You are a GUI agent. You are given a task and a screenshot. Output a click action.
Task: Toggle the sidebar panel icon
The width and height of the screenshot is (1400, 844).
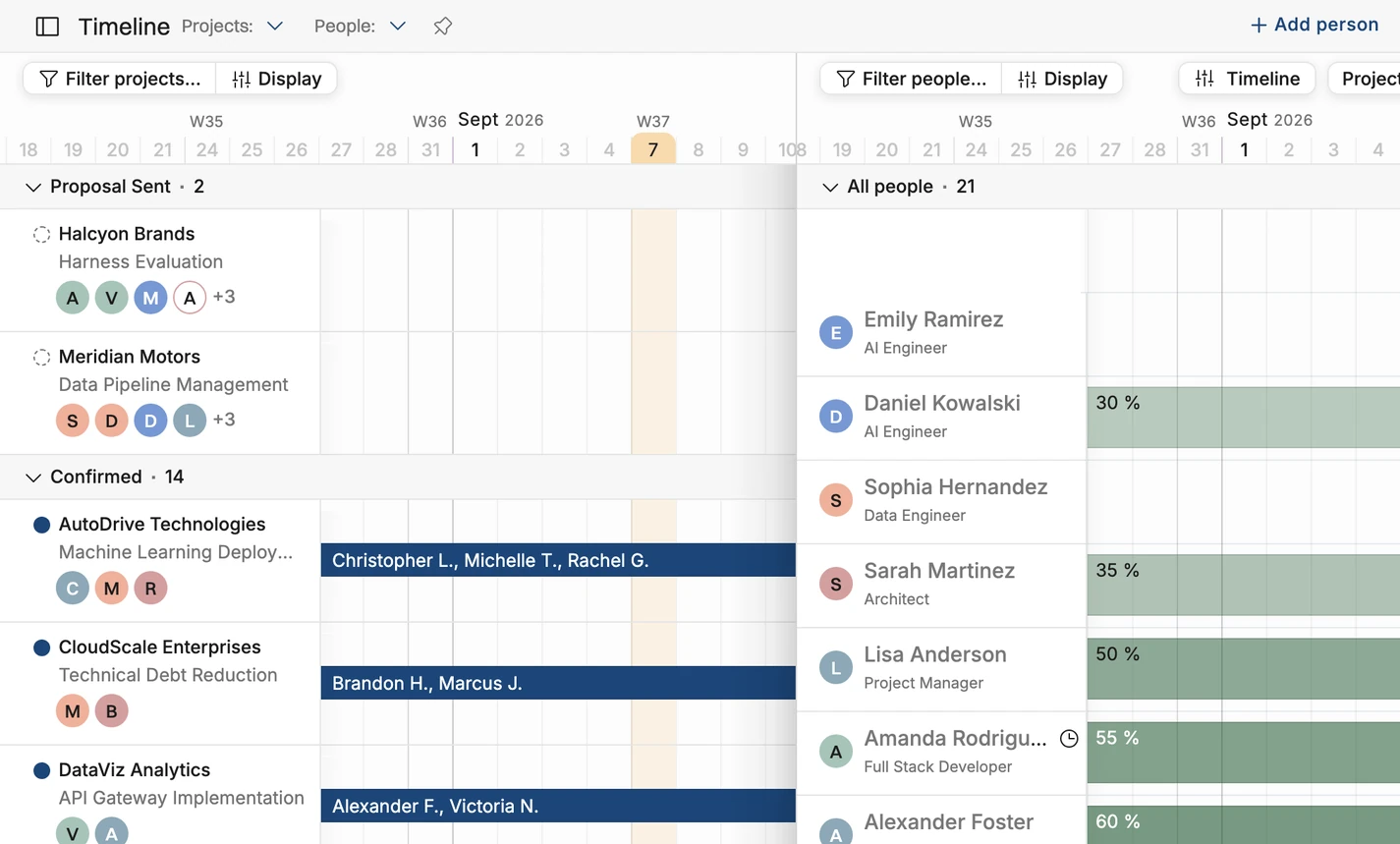pyautogui.click(x=47, y=27)
